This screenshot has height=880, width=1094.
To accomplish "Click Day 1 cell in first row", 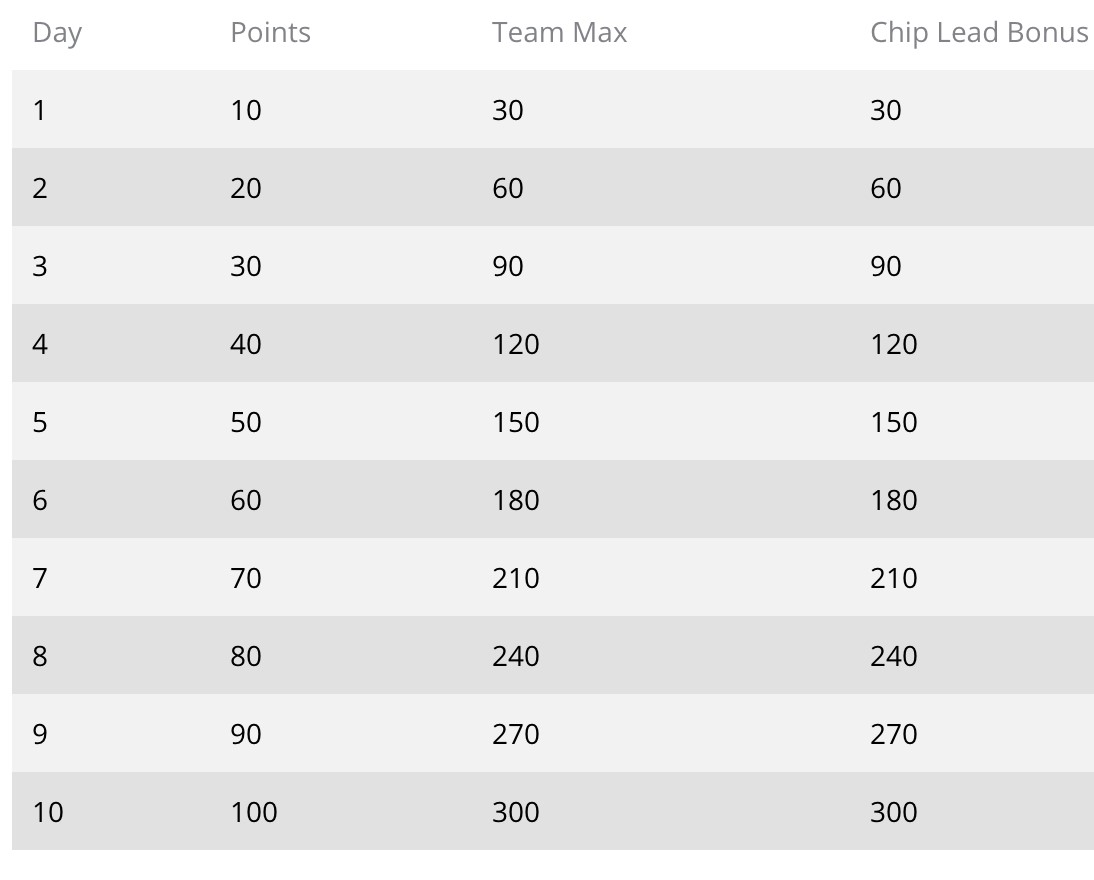I will tap(40, 110).
